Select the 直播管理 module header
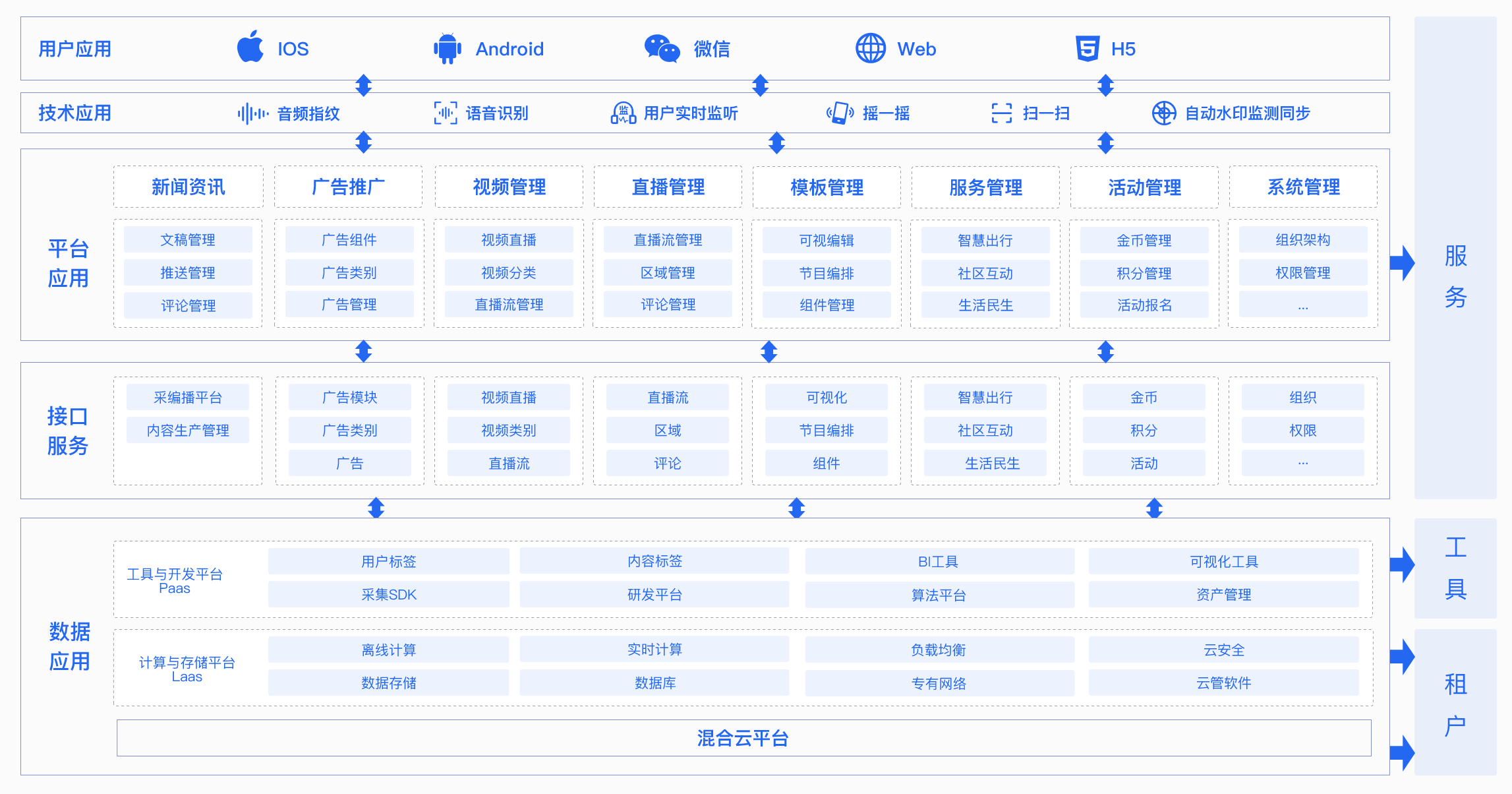Screen dimensions: 1512x794 (x=668, y=187)
